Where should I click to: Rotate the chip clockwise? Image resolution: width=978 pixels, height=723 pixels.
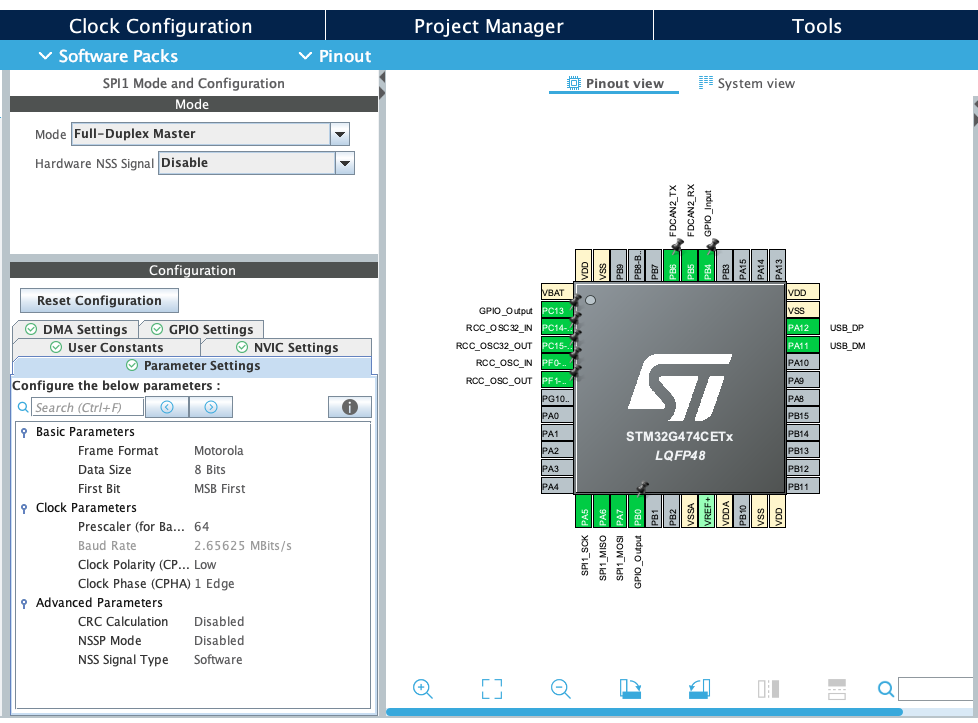coord(630,689)
